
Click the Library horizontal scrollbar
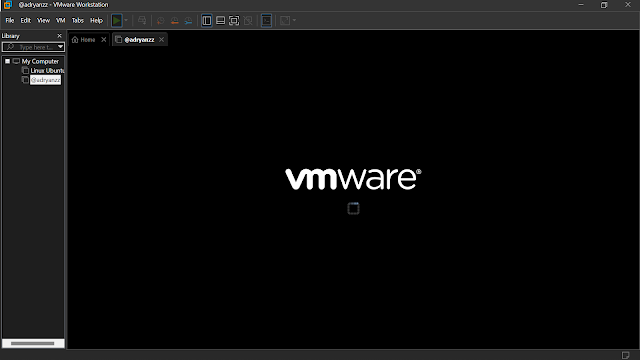point(33,344)
